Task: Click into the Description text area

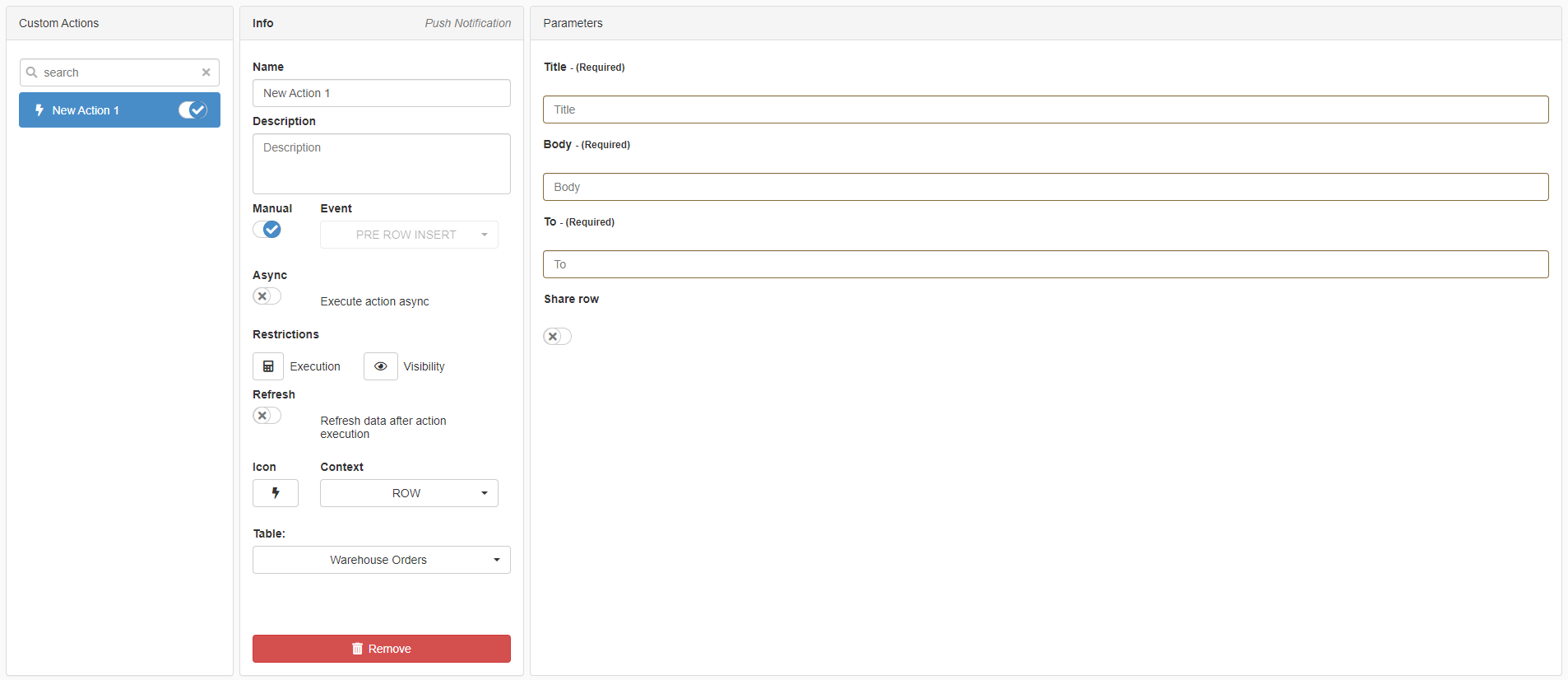Action: (381, 164)
